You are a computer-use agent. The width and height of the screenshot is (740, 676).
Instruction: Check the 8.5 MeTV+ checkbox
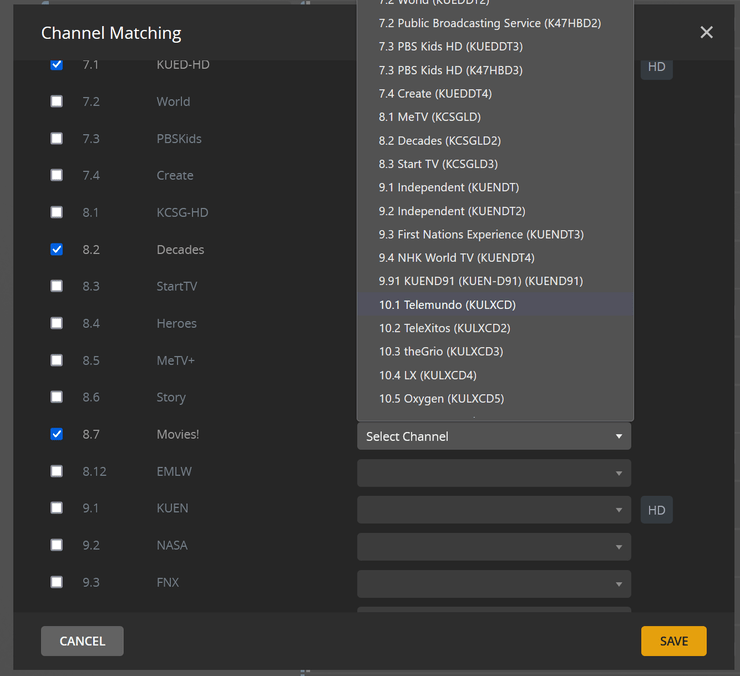pos(57,360)
